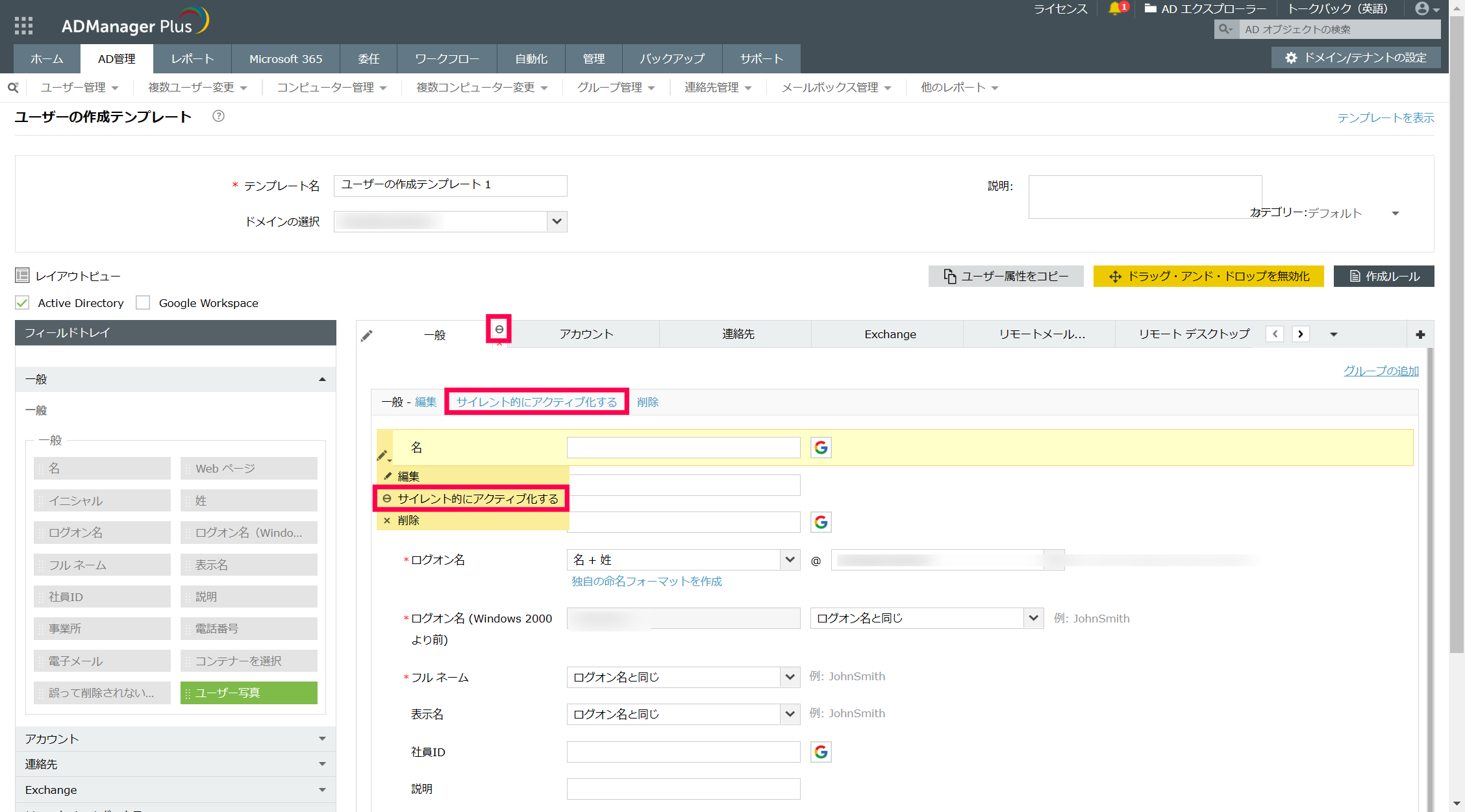Viewport: 1465px width, 812px height.
Task: Enable the Google Workspace checkbox
Action: point(143,303)
